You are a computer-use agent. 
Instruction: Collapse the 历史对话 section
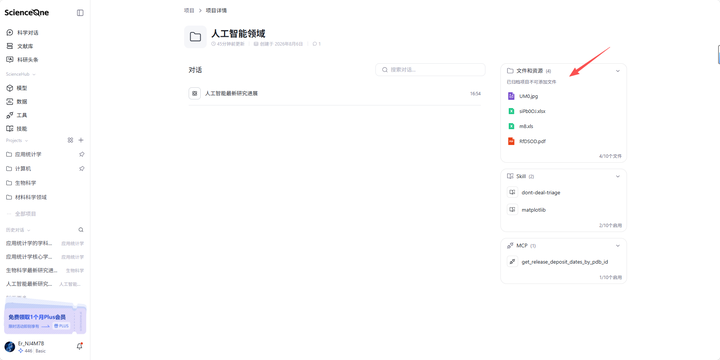(x=29, y=230)
